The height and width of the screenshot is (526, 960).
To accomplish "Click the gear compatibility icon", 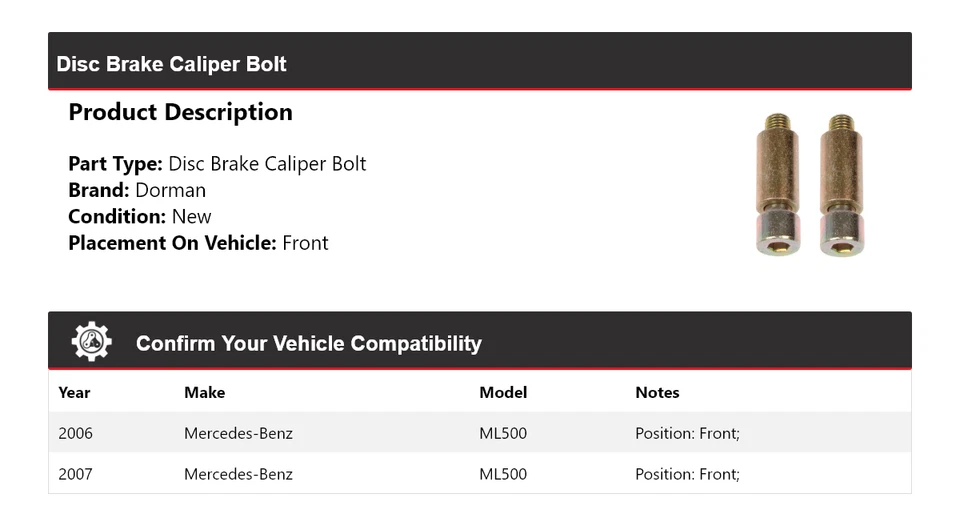I will 91,342.
